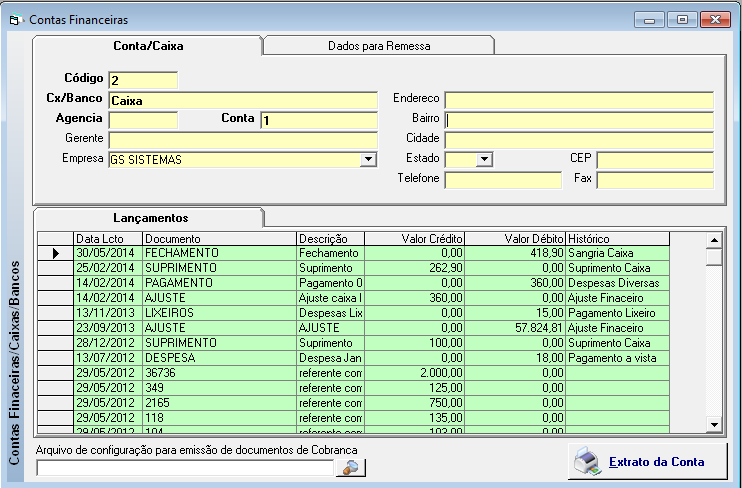Click the browse icon beside the configuration file field
The image size is (742, 488).
tap(351, 467)
